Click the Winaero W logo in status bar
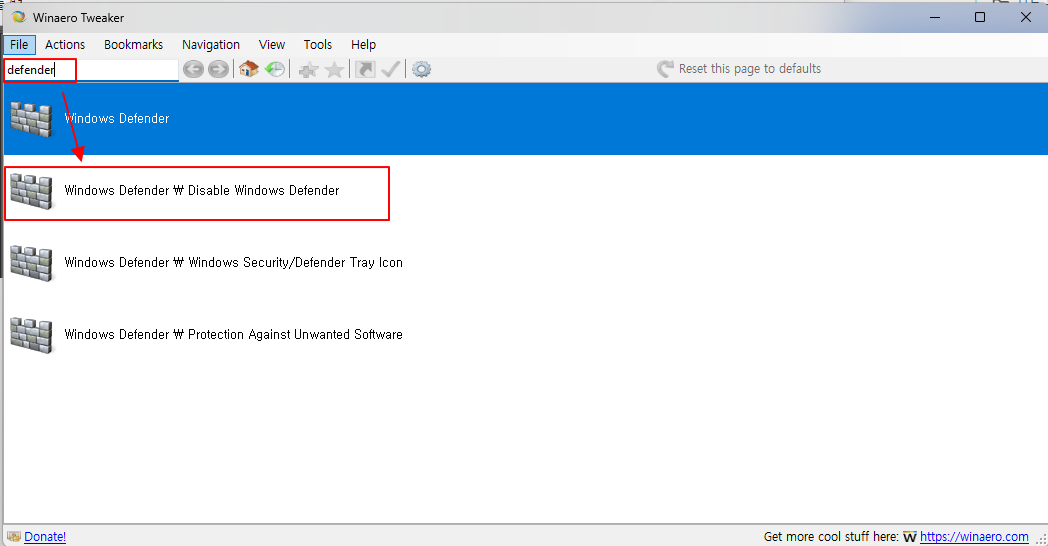 910,537
